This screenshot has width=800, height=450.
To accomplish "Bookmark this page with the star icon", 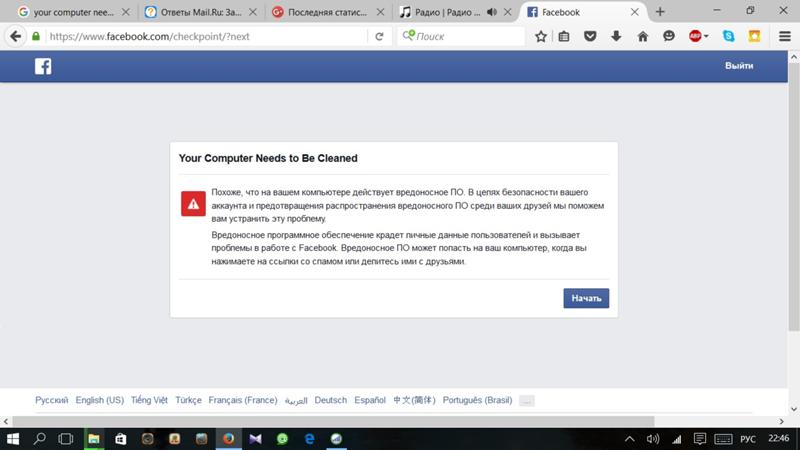I will (541, 36).
